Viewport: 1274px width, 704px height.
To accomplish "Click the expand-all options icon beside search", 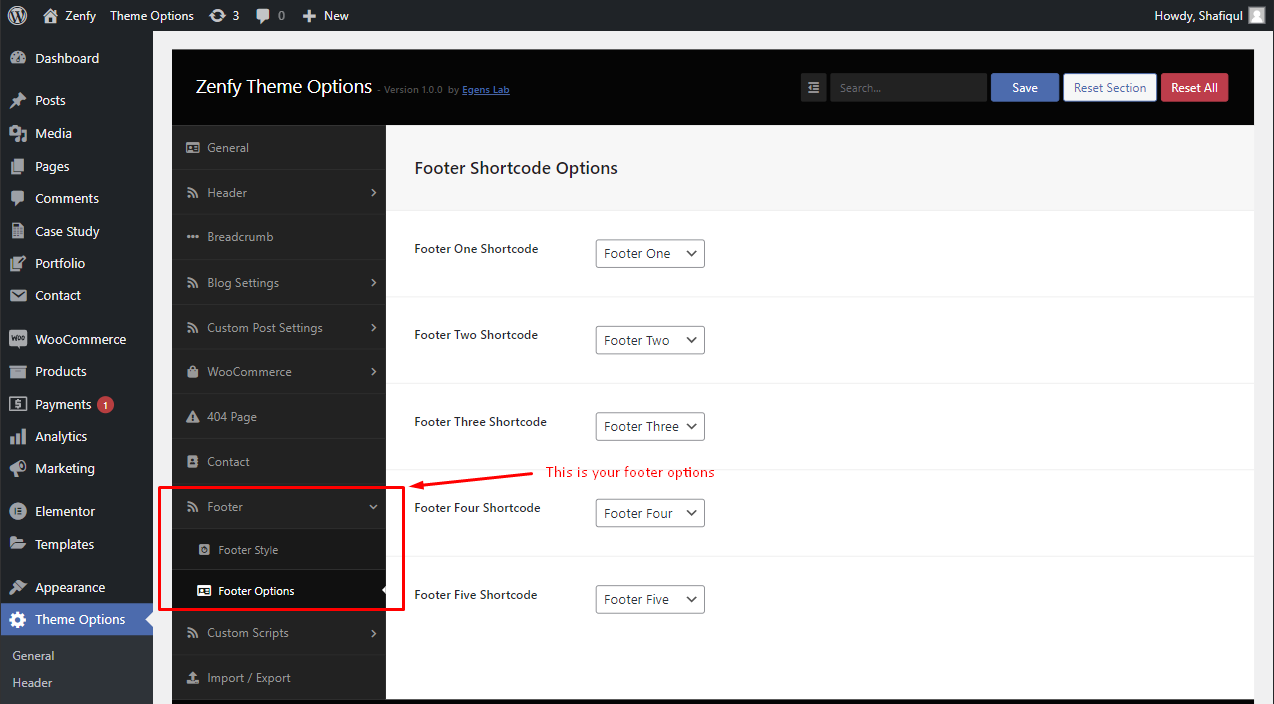I will pos(813,88).
